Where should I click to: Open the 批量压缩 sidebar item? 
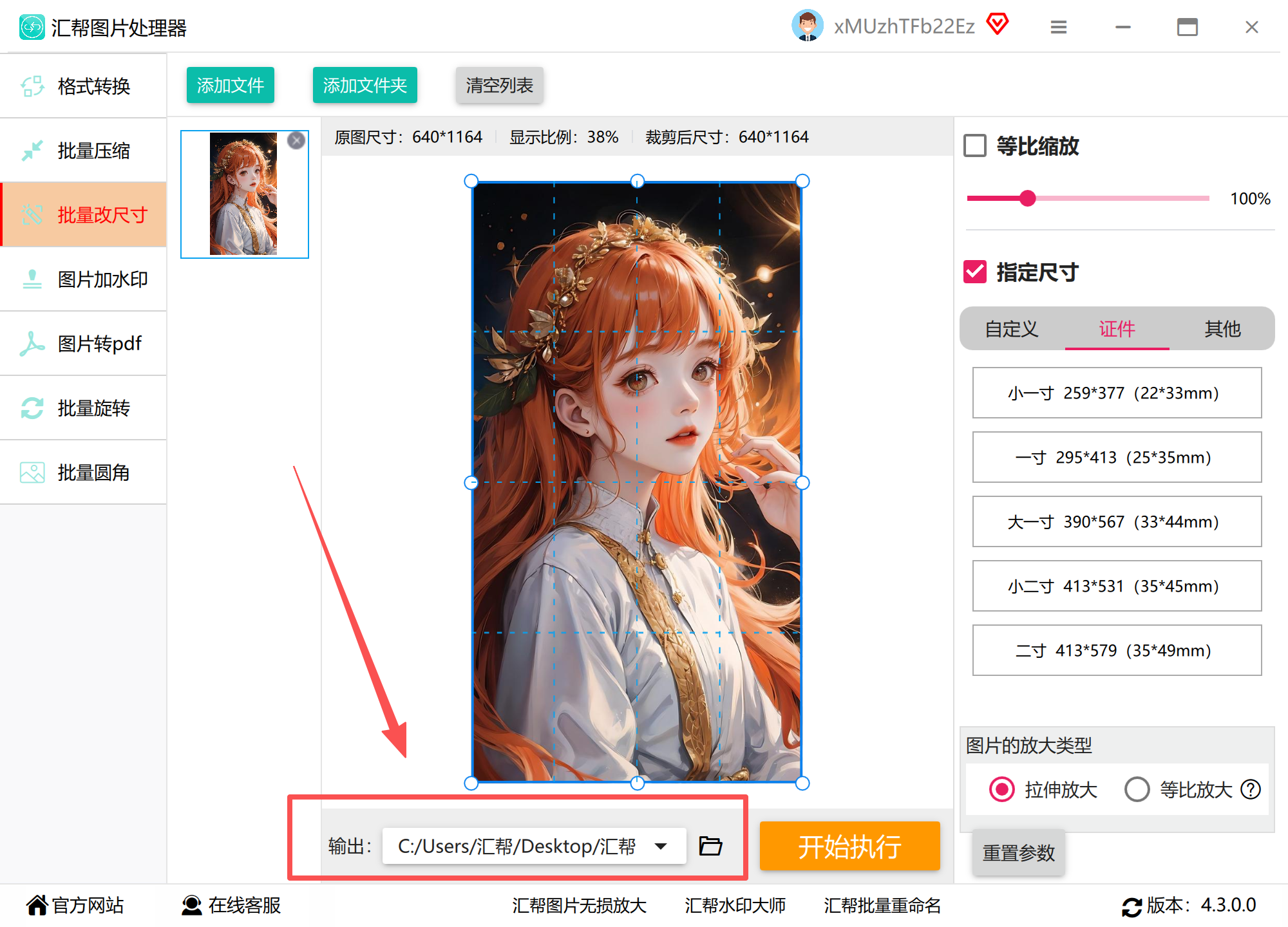84,151
